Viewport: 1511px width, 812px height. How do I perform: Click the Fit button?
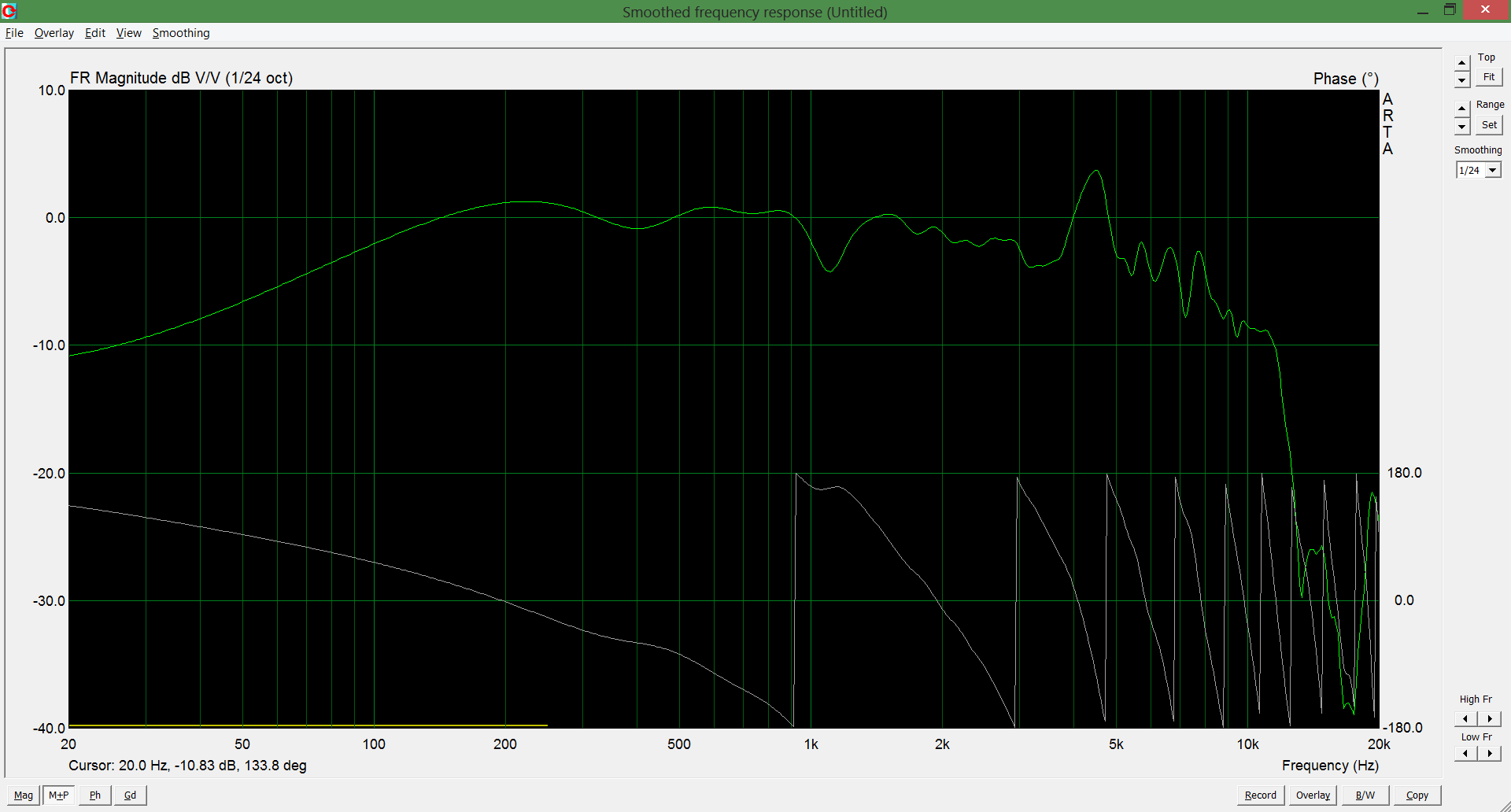pos(1489,77)
